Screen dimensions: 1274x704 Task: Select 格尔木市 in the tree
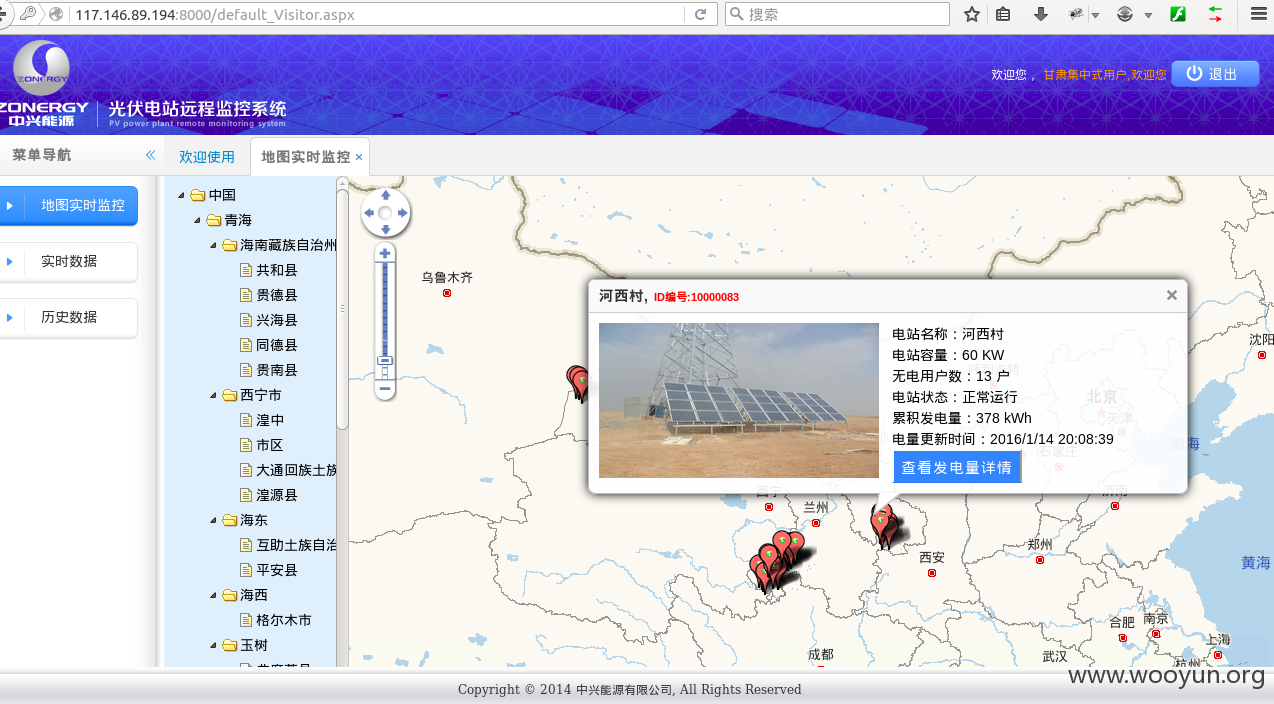[x=284, y=620]
